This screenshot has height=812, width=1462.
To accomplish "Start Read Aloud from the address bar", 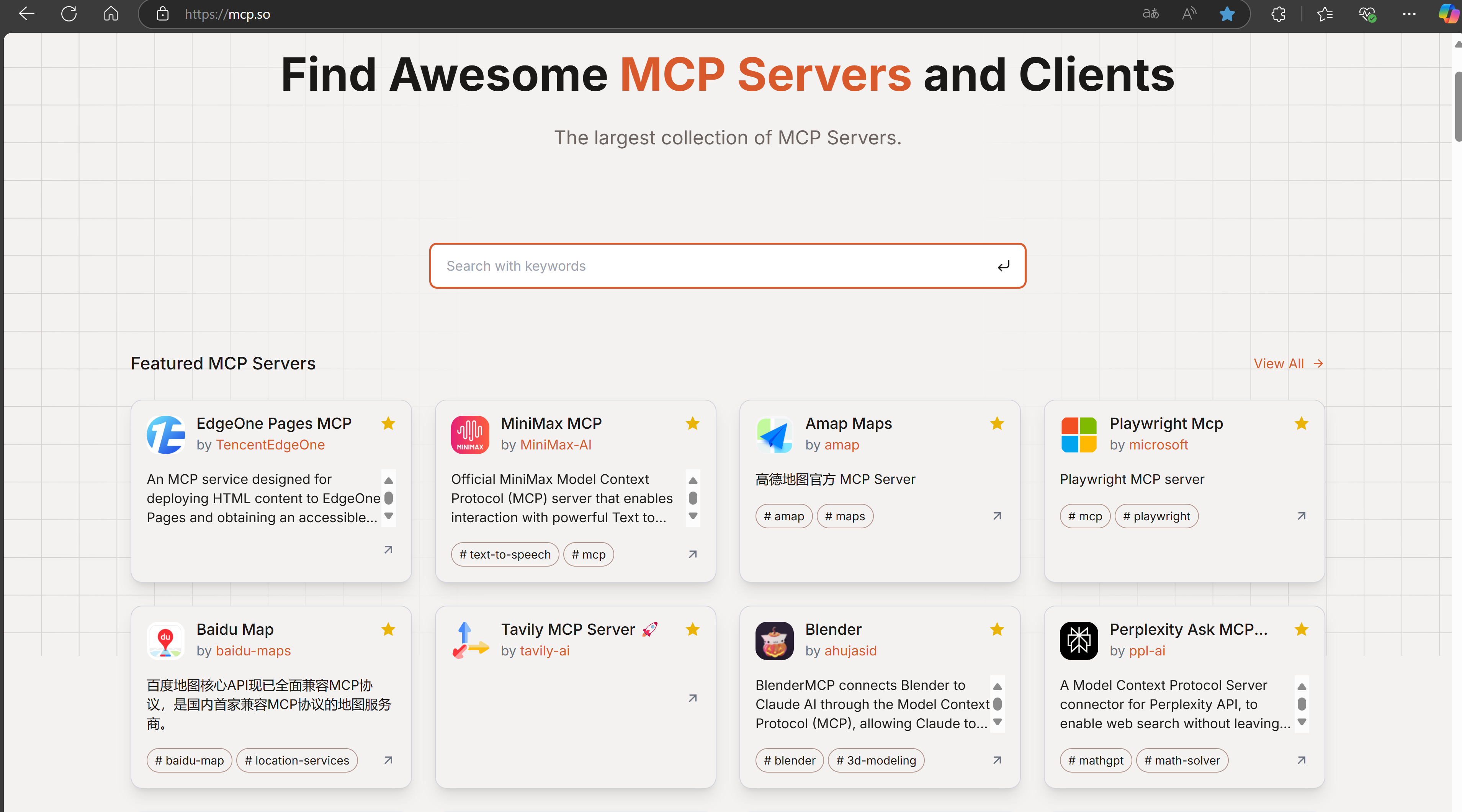I will pos(1189,14).
